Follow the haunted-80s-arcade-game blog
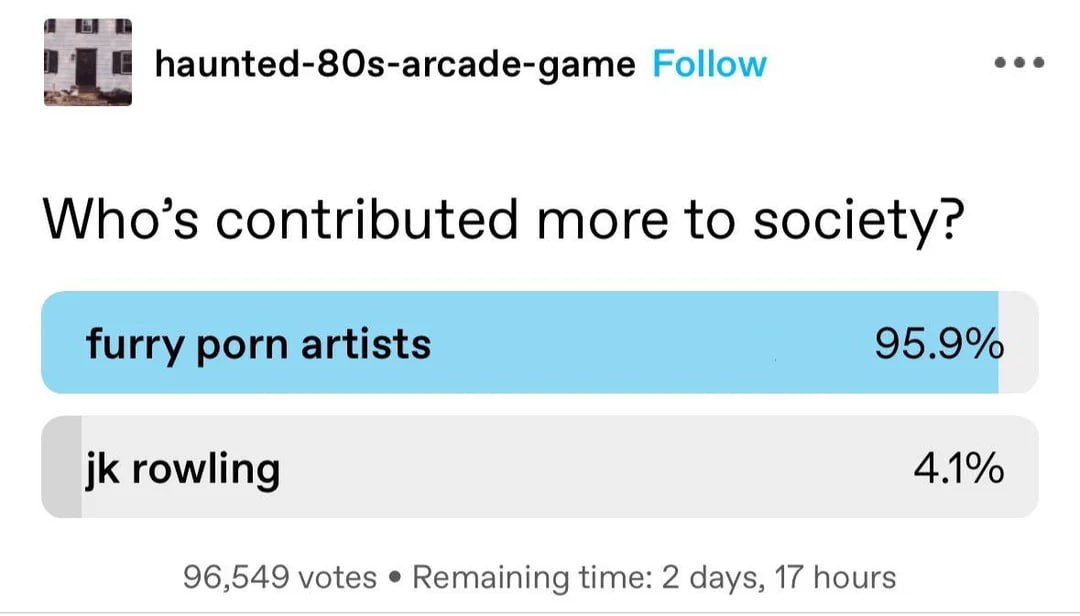The width and height of the screenshot is (1080, 616). (709, 64)
